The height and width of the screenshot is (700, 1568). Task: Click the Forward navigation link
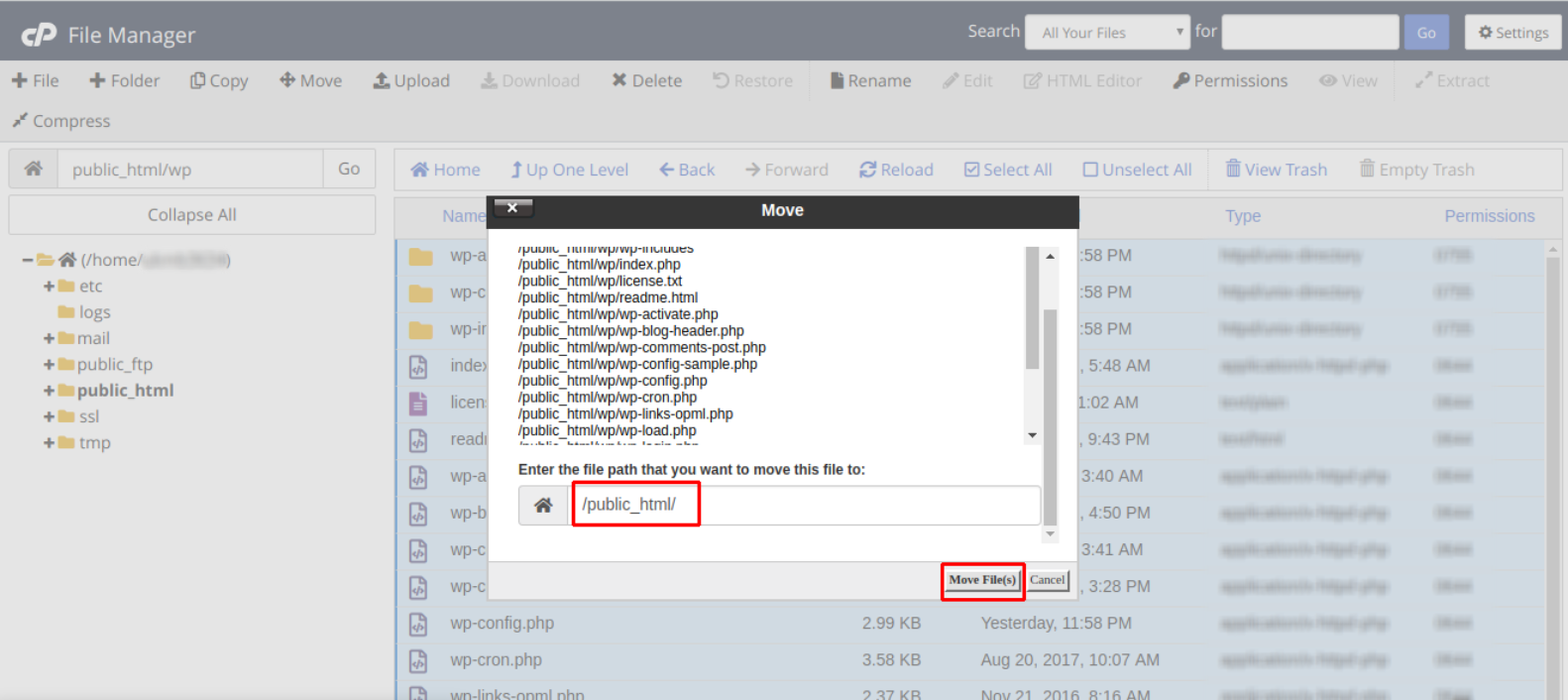(x=787, y=170)
